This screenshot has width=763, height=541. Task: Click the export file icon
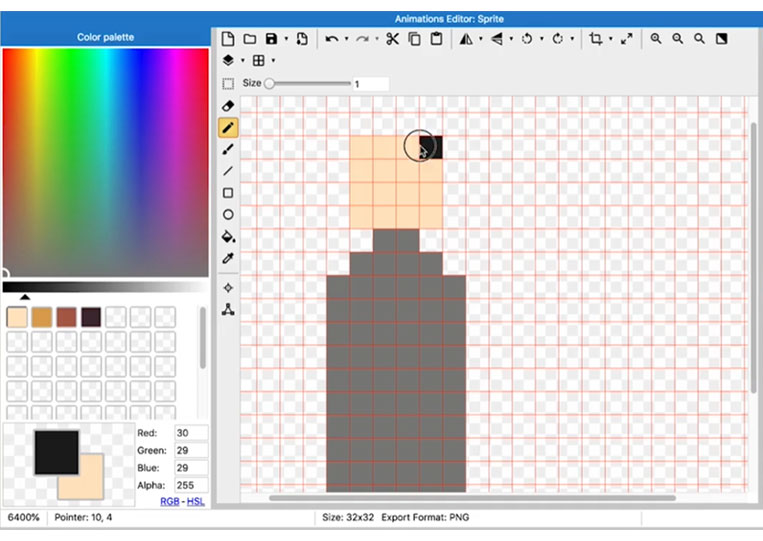[302, 39]
